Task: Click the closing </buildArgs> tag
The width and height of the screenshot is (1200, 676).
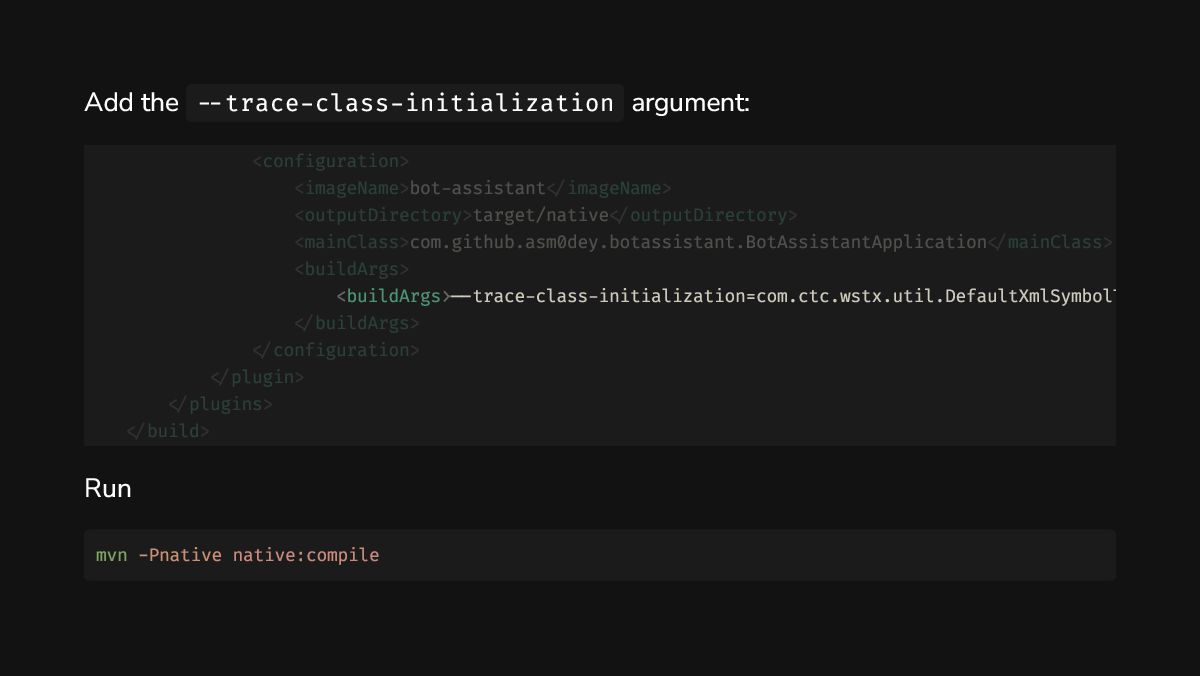Action: click(x=357, y=323)
